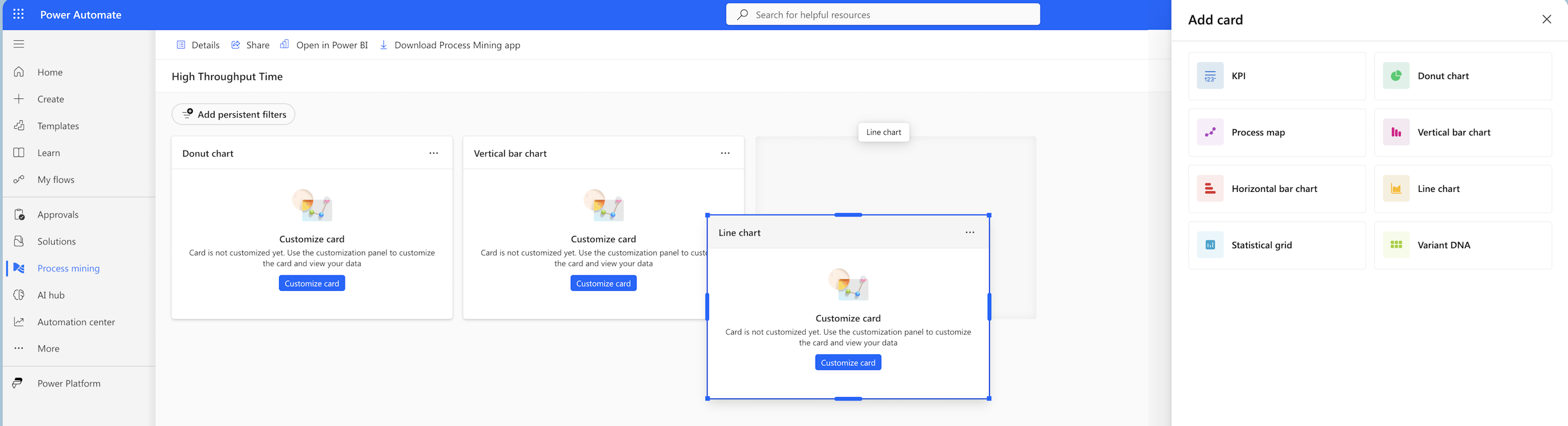Screen dimensions: 1568x426
Task: Select the Line chart card title bar
Action: pos(848,232)
